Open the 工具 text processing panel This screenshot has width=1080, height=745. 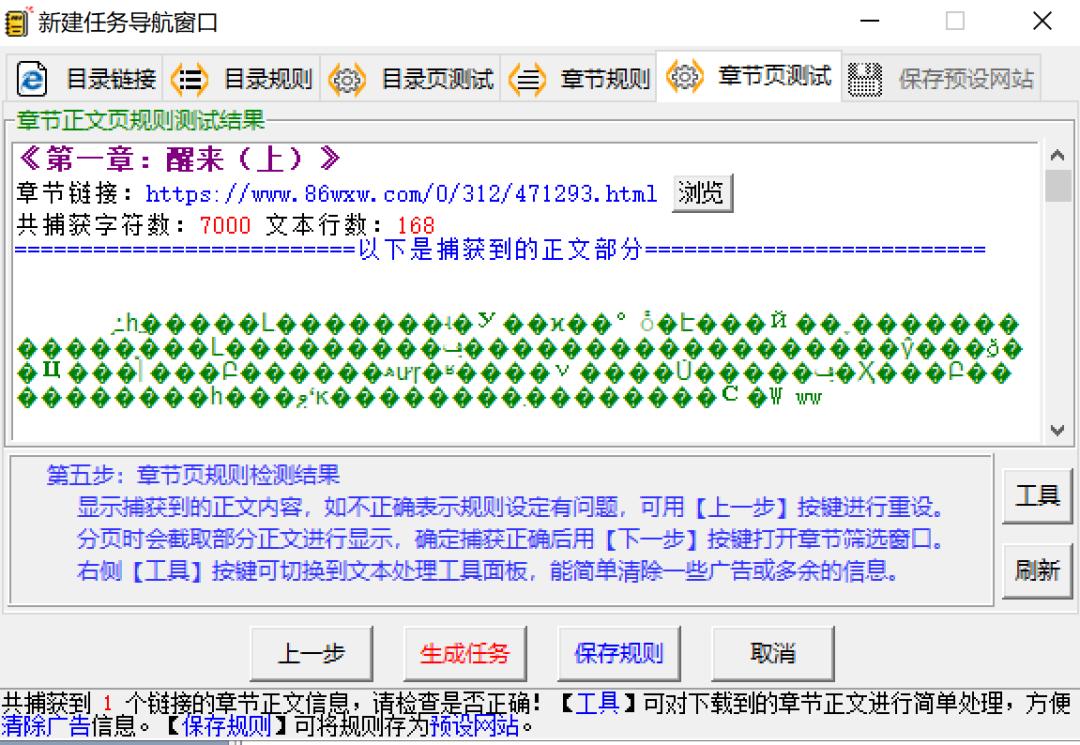pyautogui.click(x=1037, y=495)
